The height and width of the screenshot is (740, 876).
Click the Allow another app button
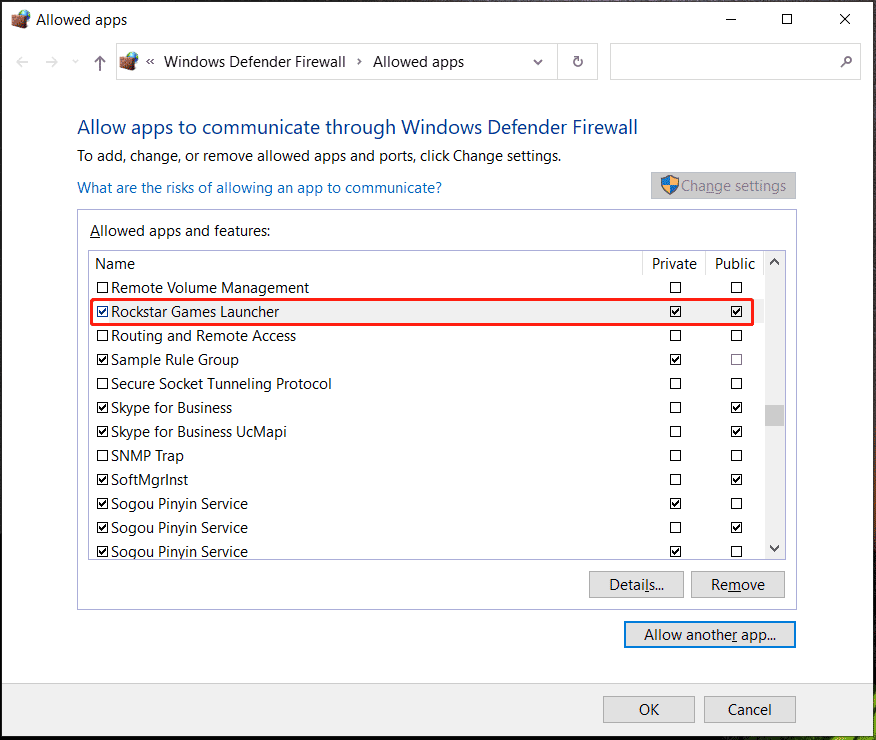709,634
